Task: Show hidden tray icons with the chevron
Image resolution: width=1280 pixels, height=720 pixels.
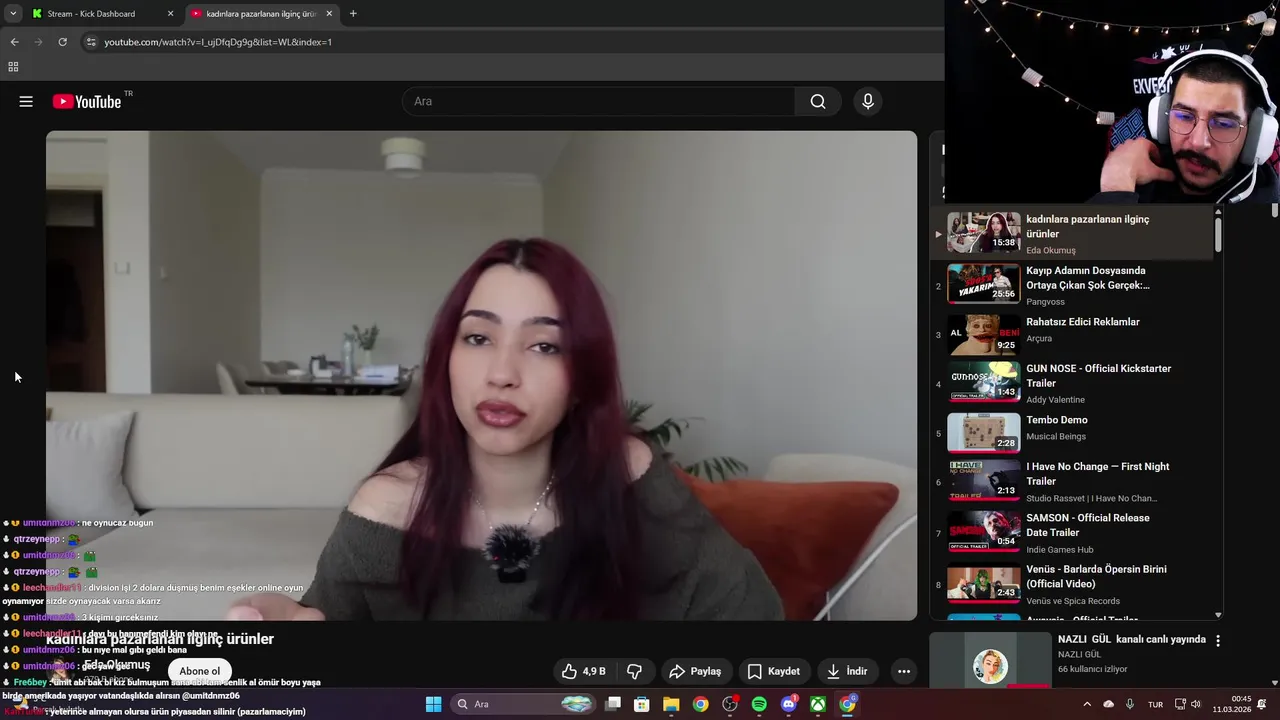Action: coord(1087,704)
